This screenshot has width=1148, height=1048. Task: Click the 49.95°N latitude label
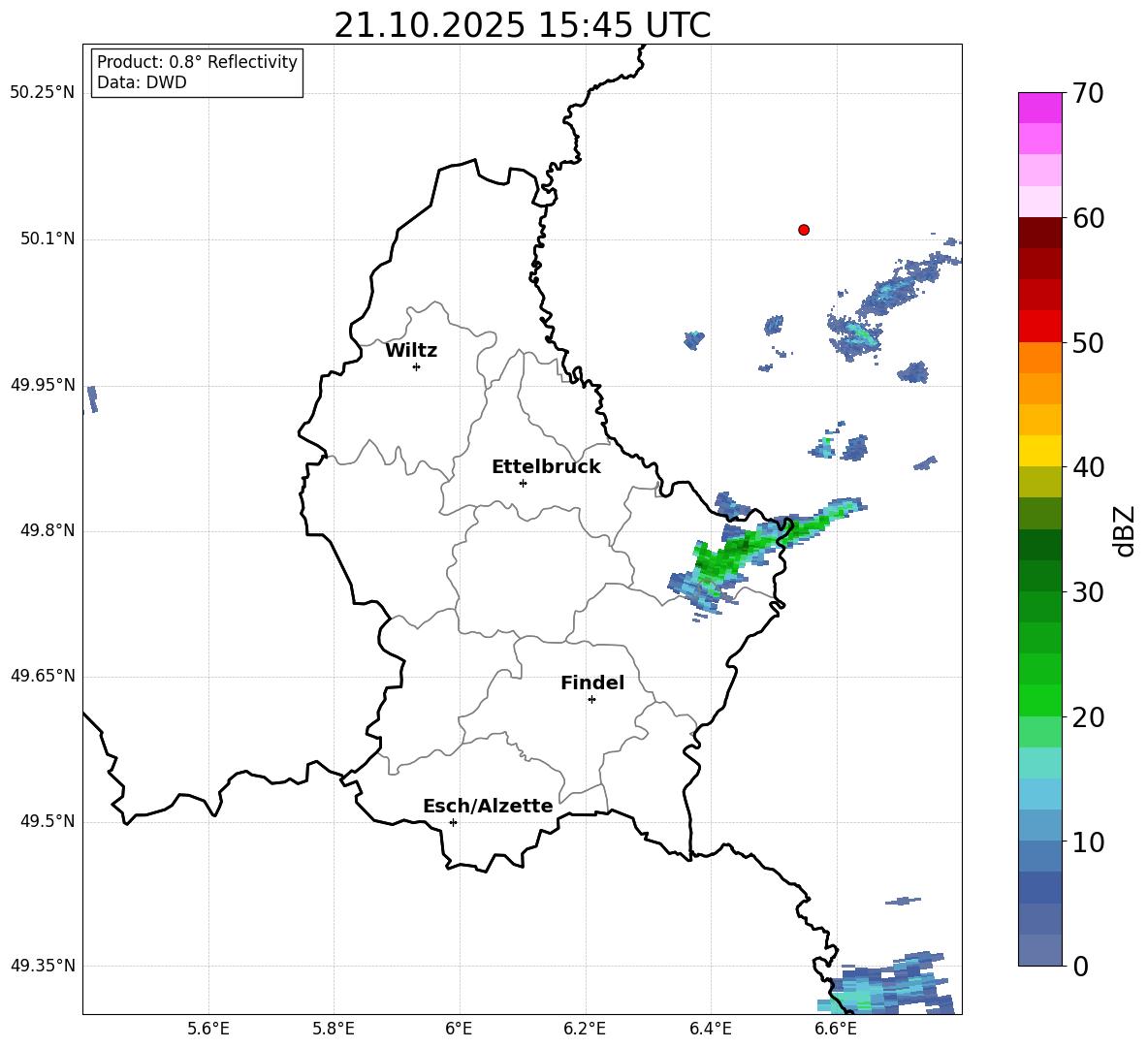(43, 385)
